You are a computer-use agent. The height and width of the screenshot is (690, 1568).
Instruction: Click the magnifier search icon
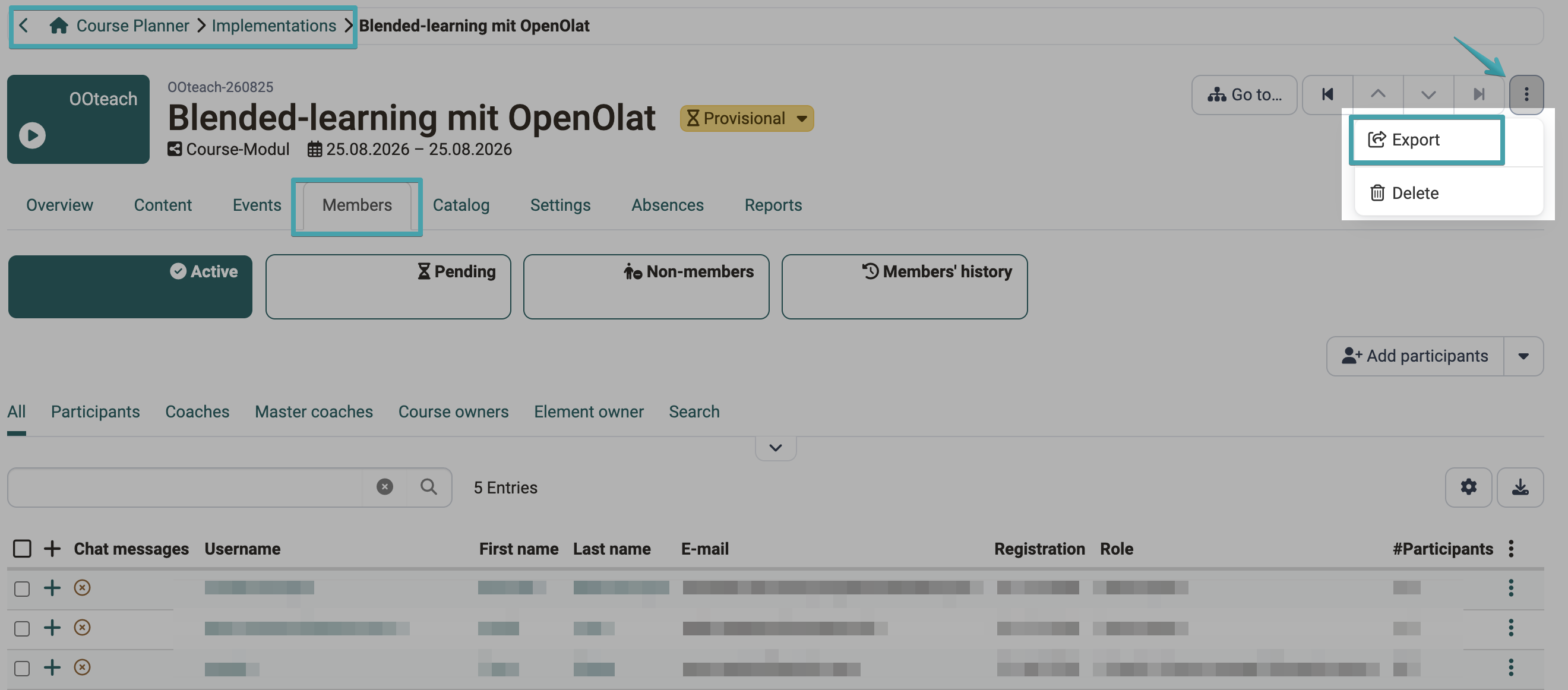tap(428, 488)
